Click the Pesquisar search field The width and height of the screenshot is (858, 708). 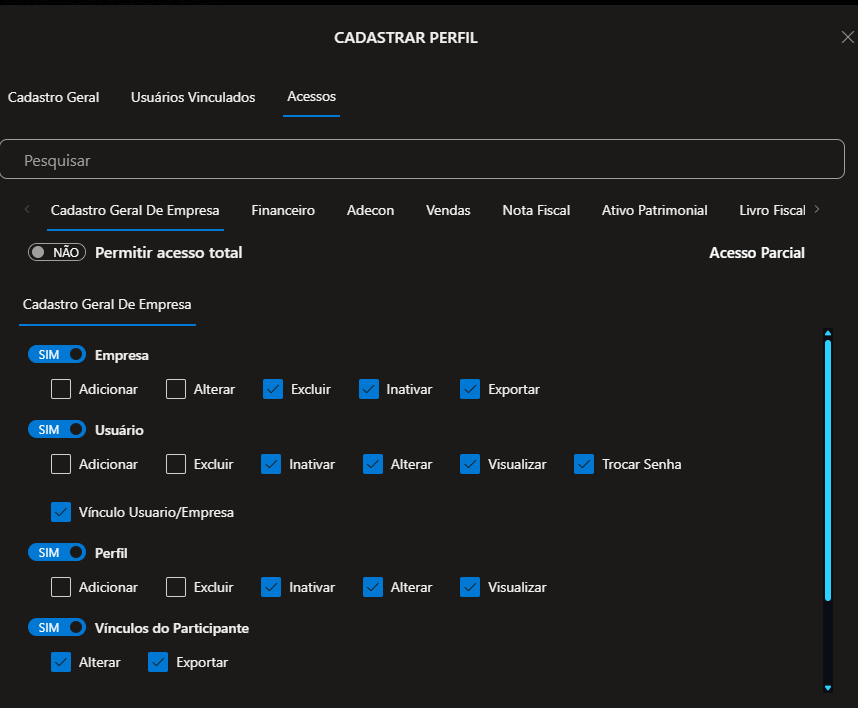tap(422, 160)
